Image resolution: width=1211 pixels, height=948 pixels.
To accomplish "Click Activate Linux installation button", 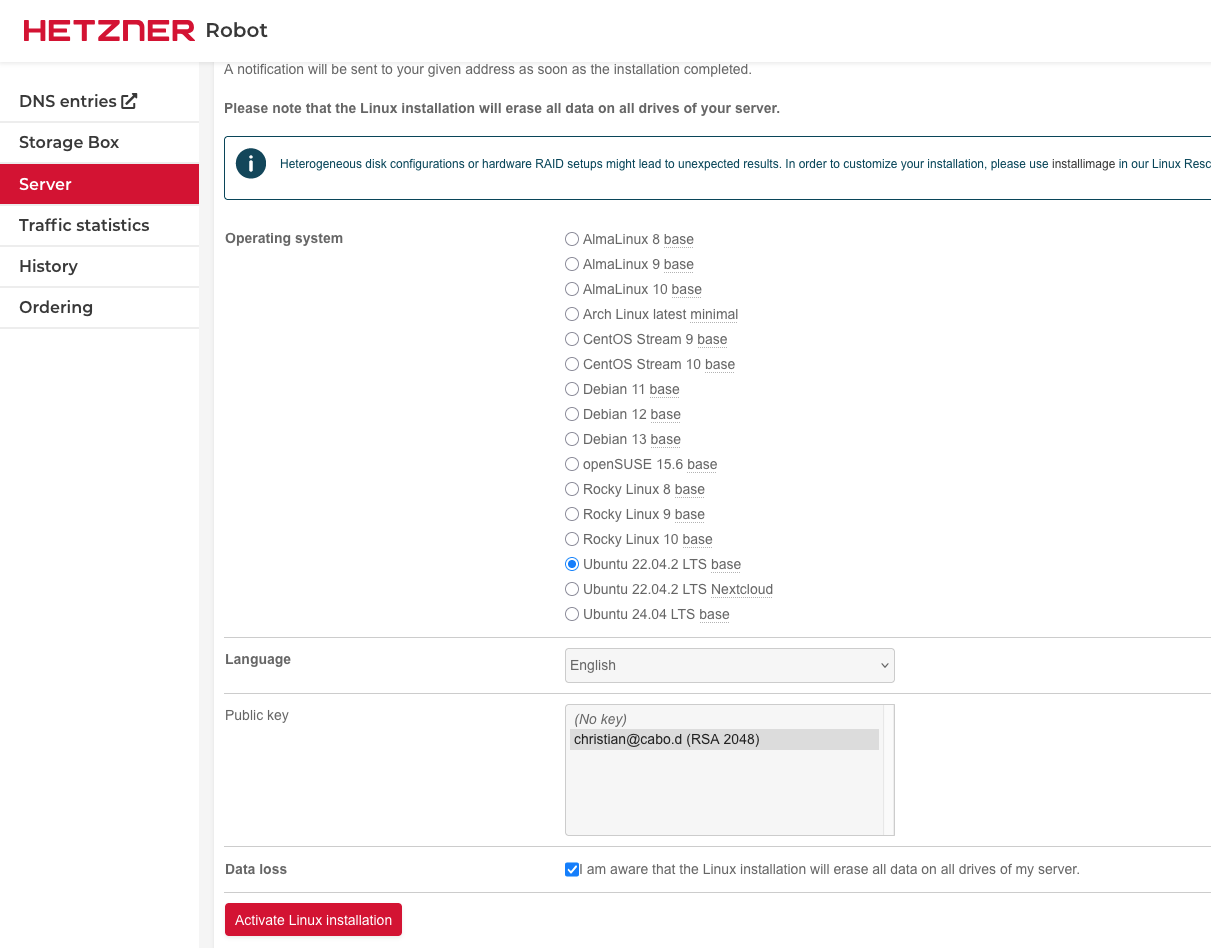I will point(313,920).
